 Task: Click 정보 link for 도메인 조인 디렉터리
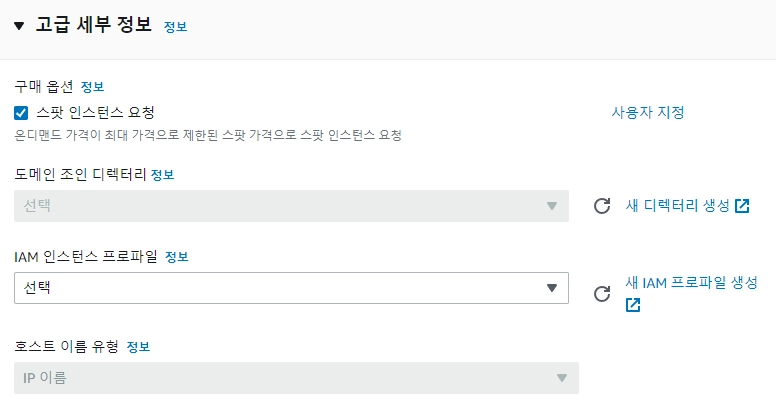162,175
